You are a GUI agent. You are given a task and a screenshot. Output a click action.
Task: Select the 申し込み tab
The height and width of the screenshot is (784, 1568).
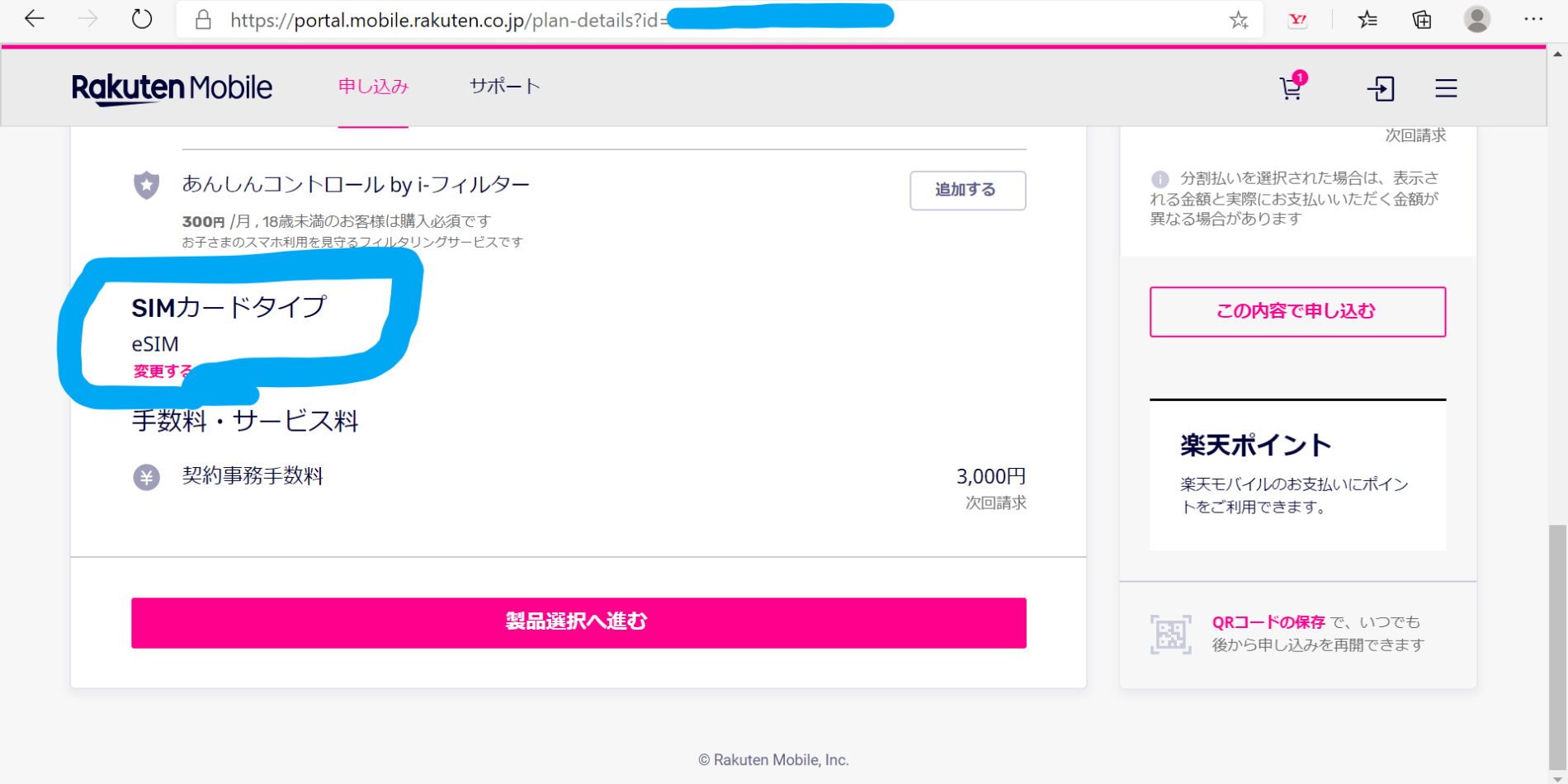point(373,87)
